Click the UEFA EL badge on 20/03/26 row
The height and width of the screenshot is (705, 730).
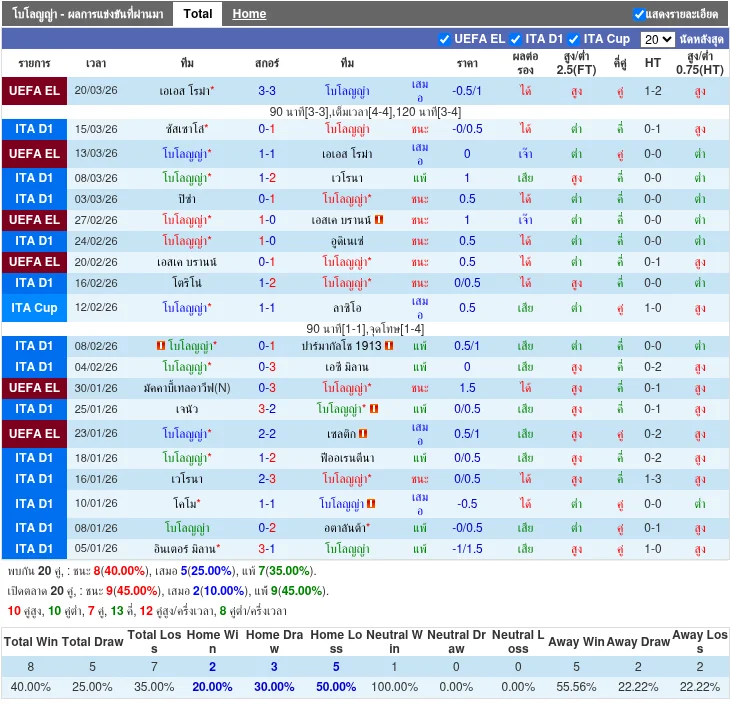[34, 90]
